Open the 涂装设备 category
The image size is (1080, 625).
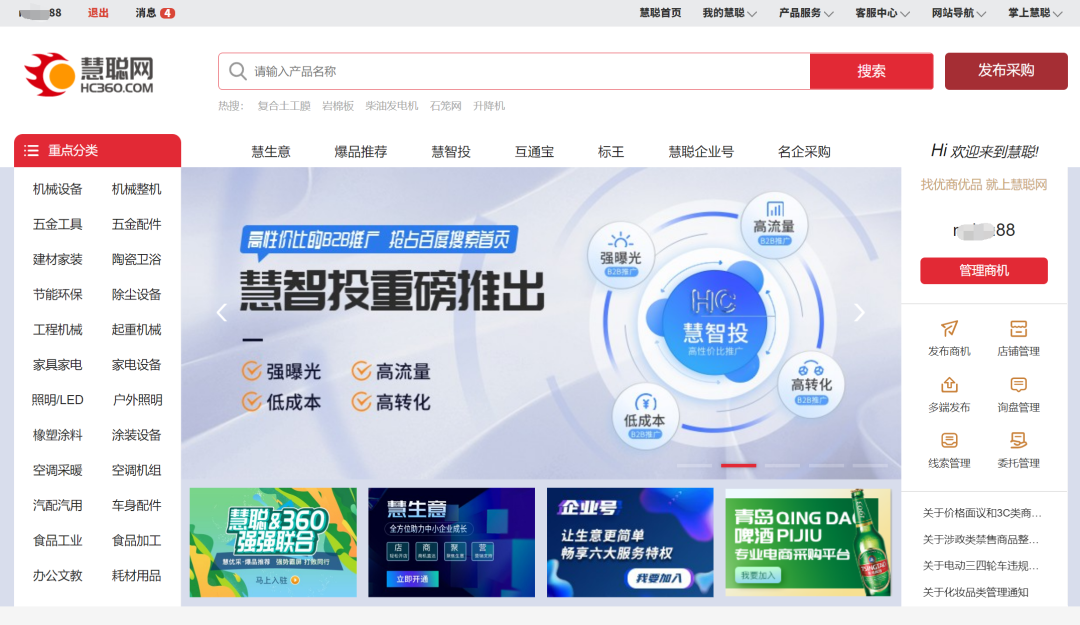pos(136,435)
